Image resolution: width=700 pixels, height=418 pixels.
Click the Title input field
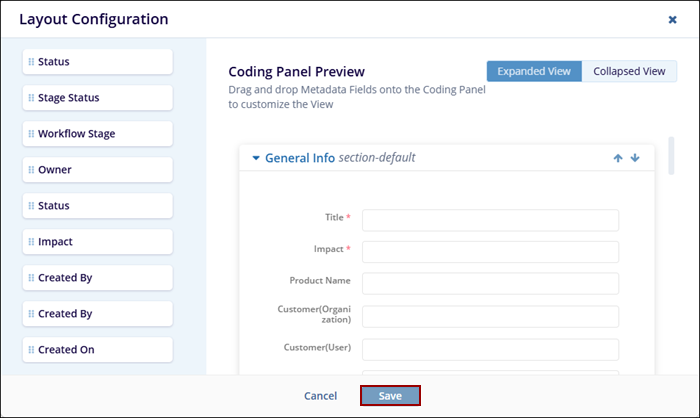[x=490, y=220]
